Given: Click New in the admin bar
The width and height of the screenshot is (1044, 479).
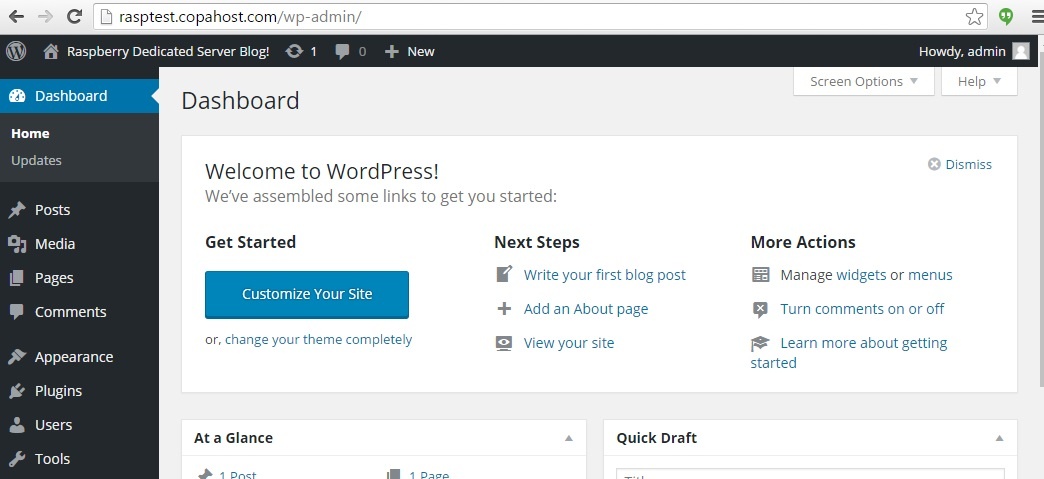Looking at the screenshot, I should point(421,51).
